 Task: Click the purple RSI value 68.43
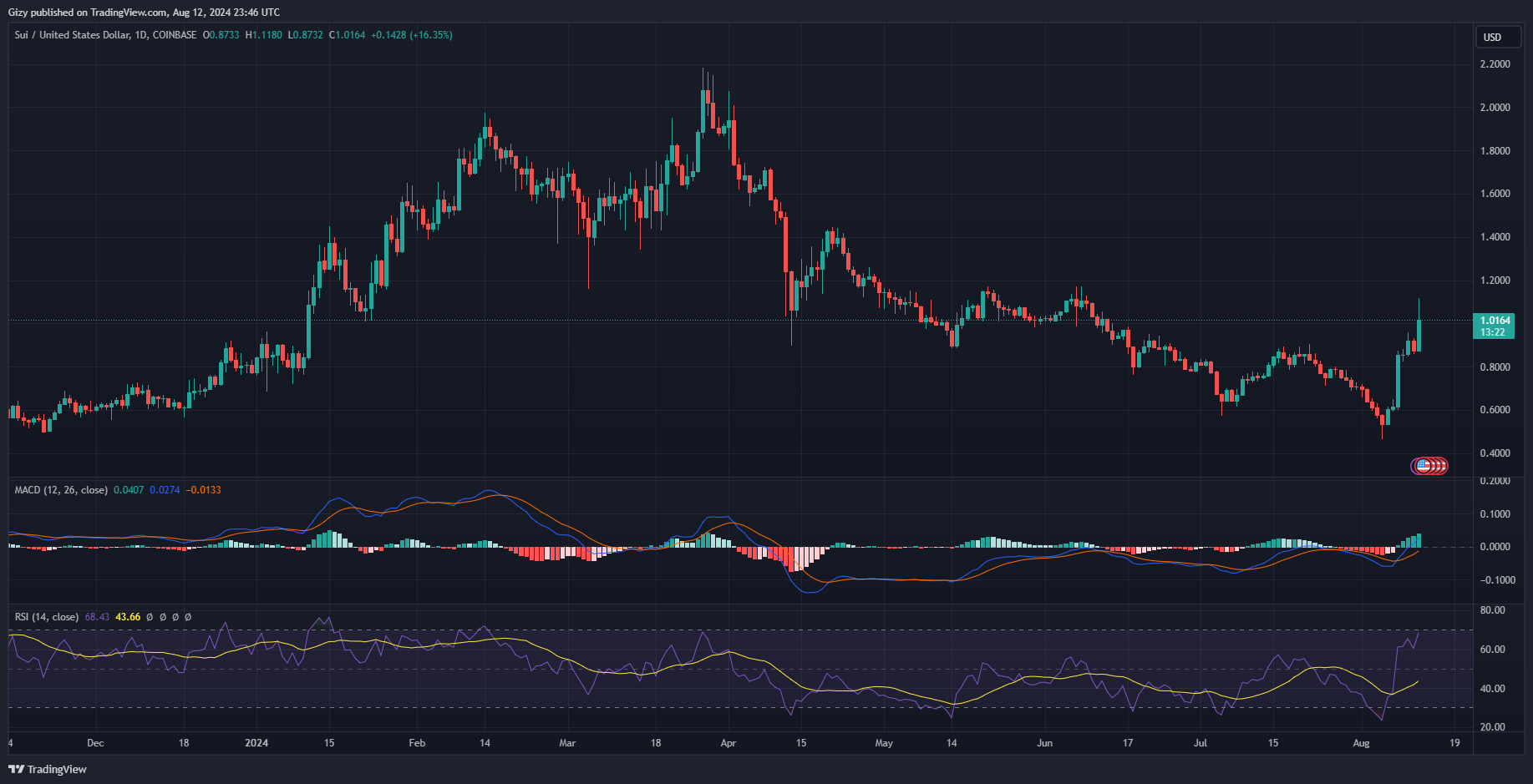click(97, 617)
